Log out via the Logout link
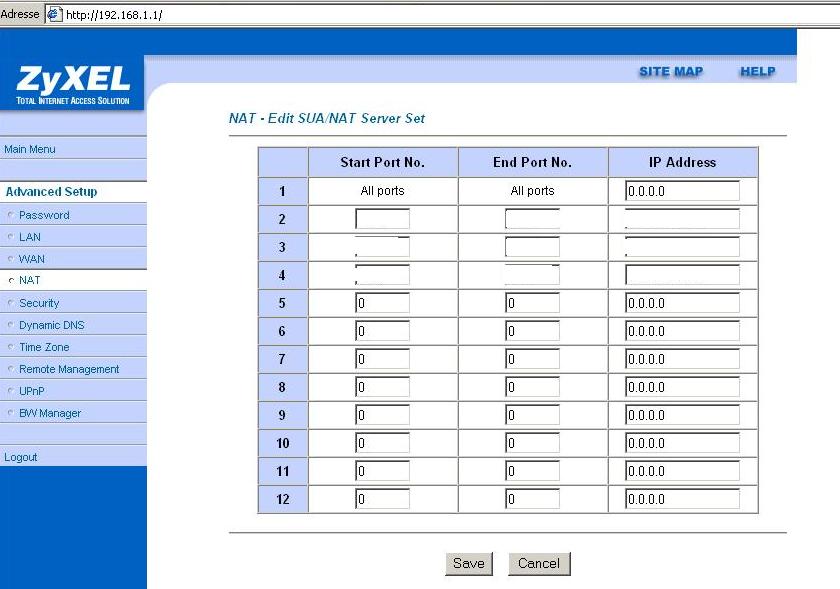Image resolution: width=840 pixels, height=589 pixels. [20, 457]
